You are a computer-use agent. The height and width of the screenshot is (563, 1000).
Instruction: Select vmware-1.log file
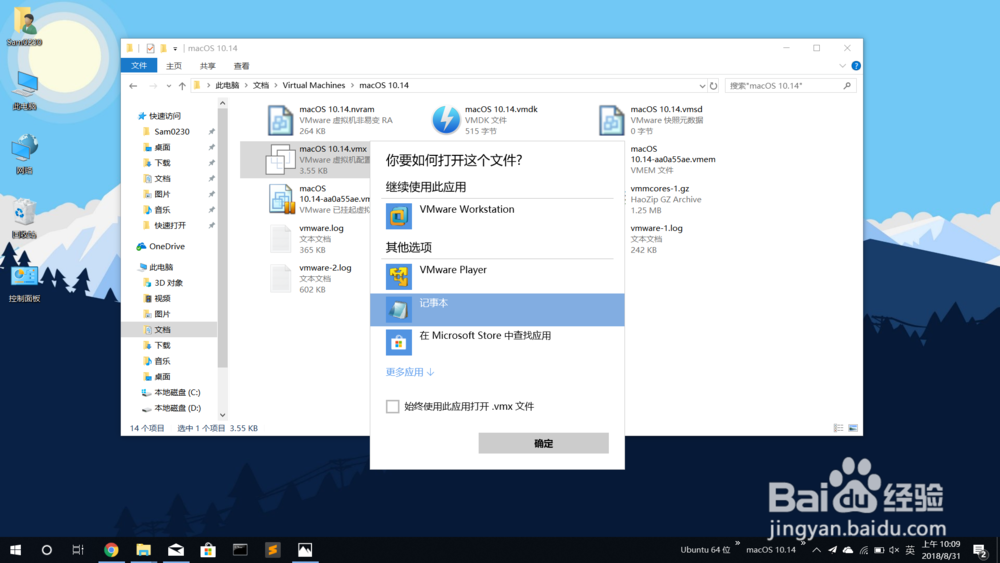pyautogui.click(x=656, y=238)
